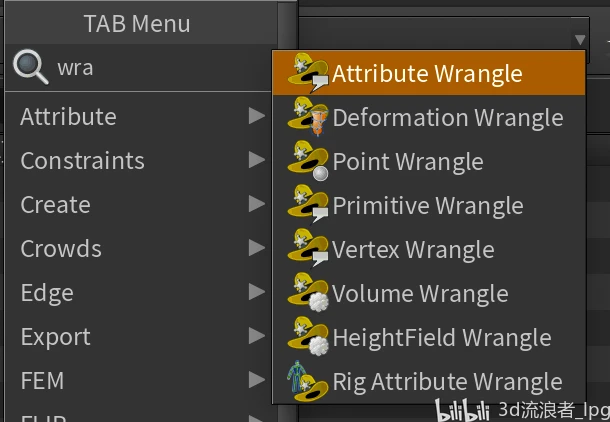
Task: Choose Attribute Wrangle from search results
Action: click(x=427, y=74)
